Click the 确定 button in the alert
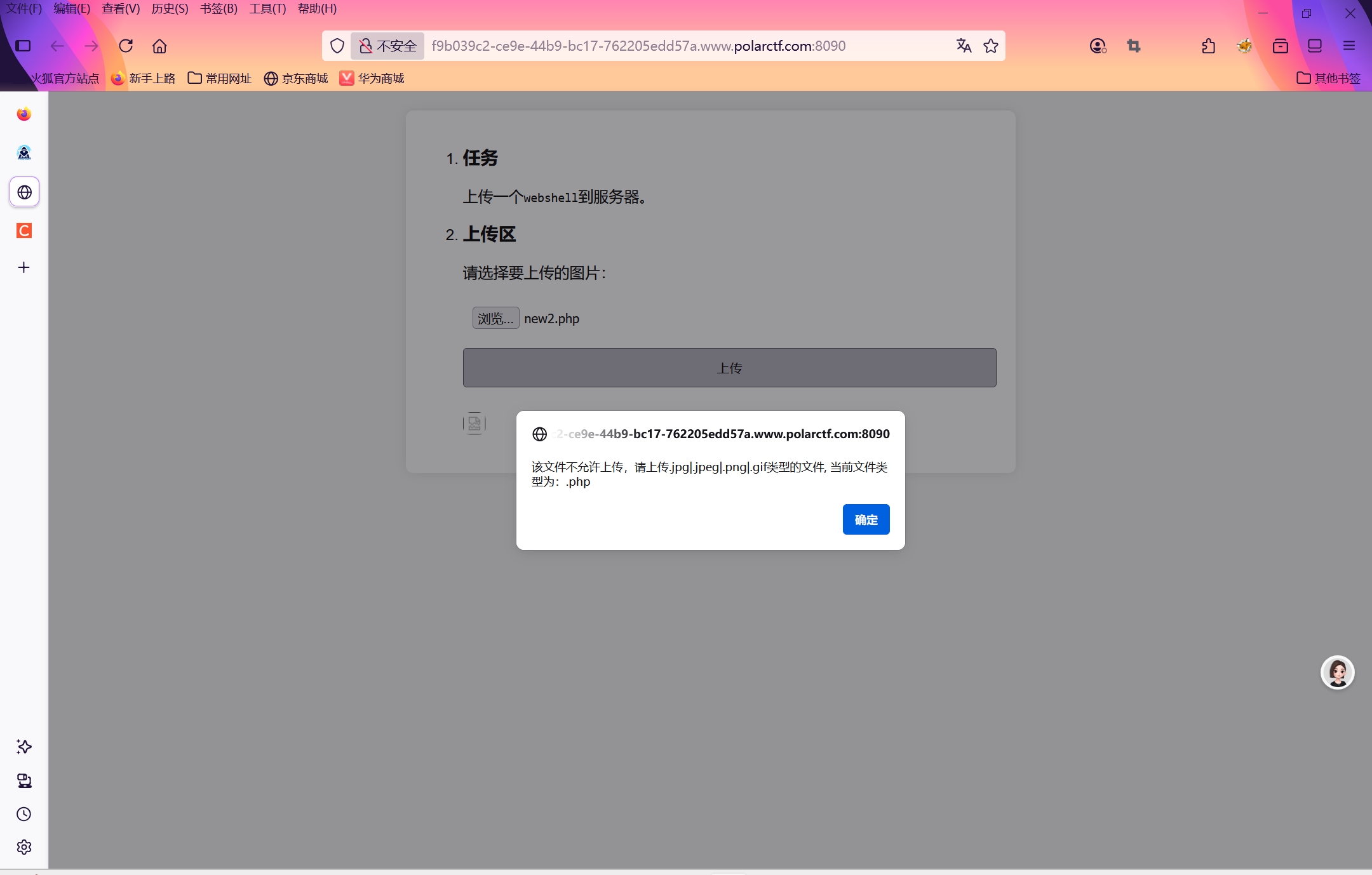 point(866,519)
